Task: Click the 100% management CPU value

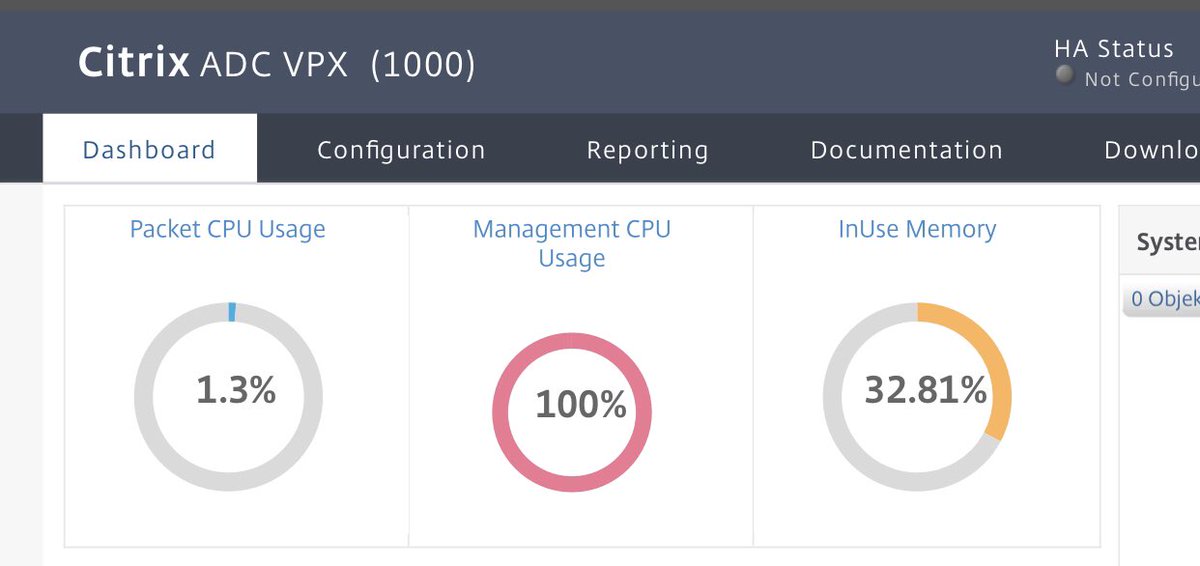Action: pyautogui.click(x=580, y=404)
